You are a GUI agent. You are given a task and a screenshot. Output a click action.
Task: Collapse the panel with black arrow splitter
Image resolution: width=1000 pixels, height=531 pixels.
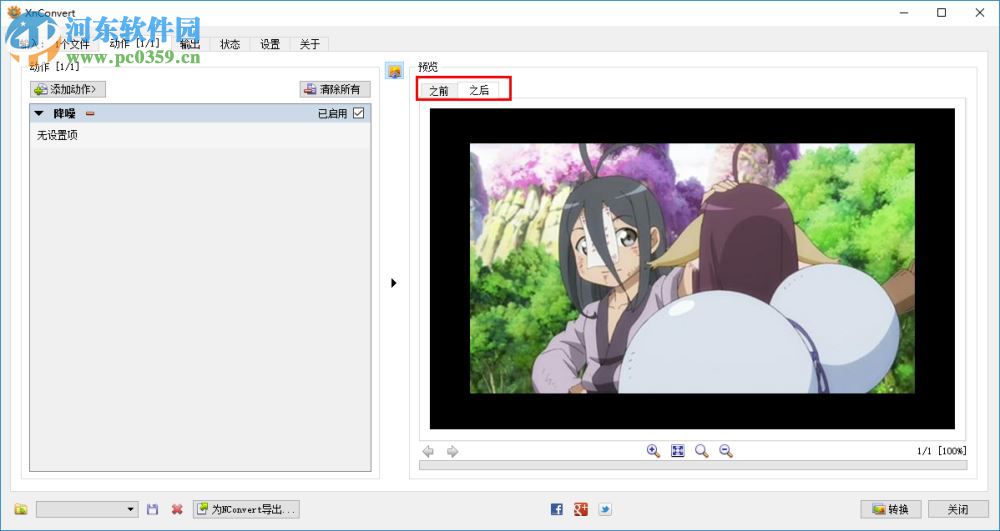(393, 282)
